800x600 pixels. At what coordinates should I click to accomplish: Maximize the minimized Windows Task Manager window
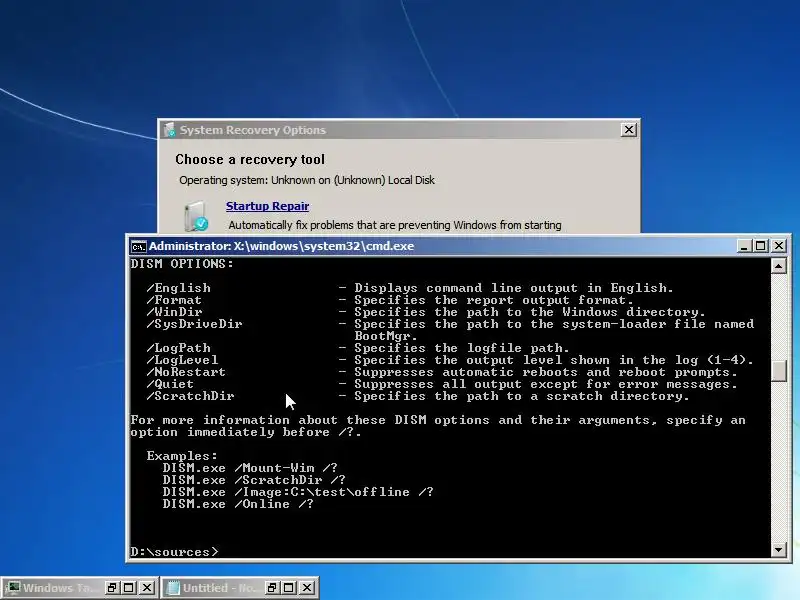coord(129,588)
